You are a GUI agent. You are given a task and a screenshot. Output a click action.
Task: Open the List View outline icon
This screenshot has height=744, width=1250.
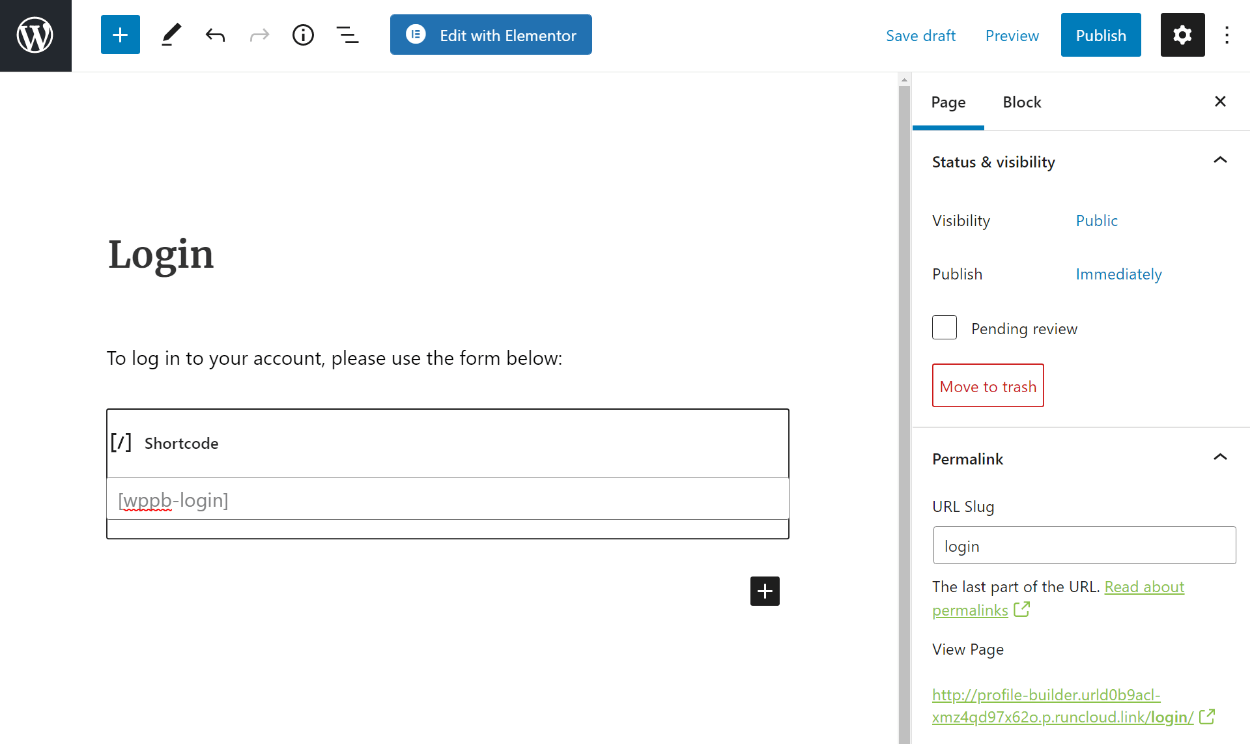tap(347, 35)
